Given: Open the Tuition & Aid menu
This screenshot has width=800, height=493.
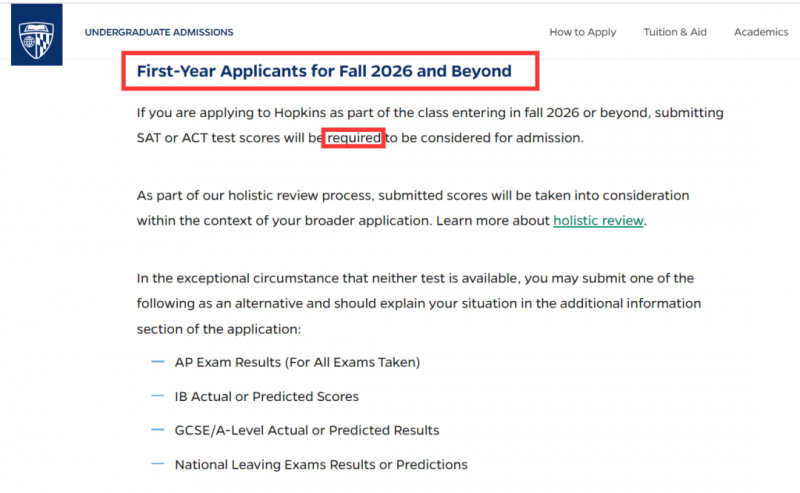Looking at the screenshot, I should click(674, 32).
